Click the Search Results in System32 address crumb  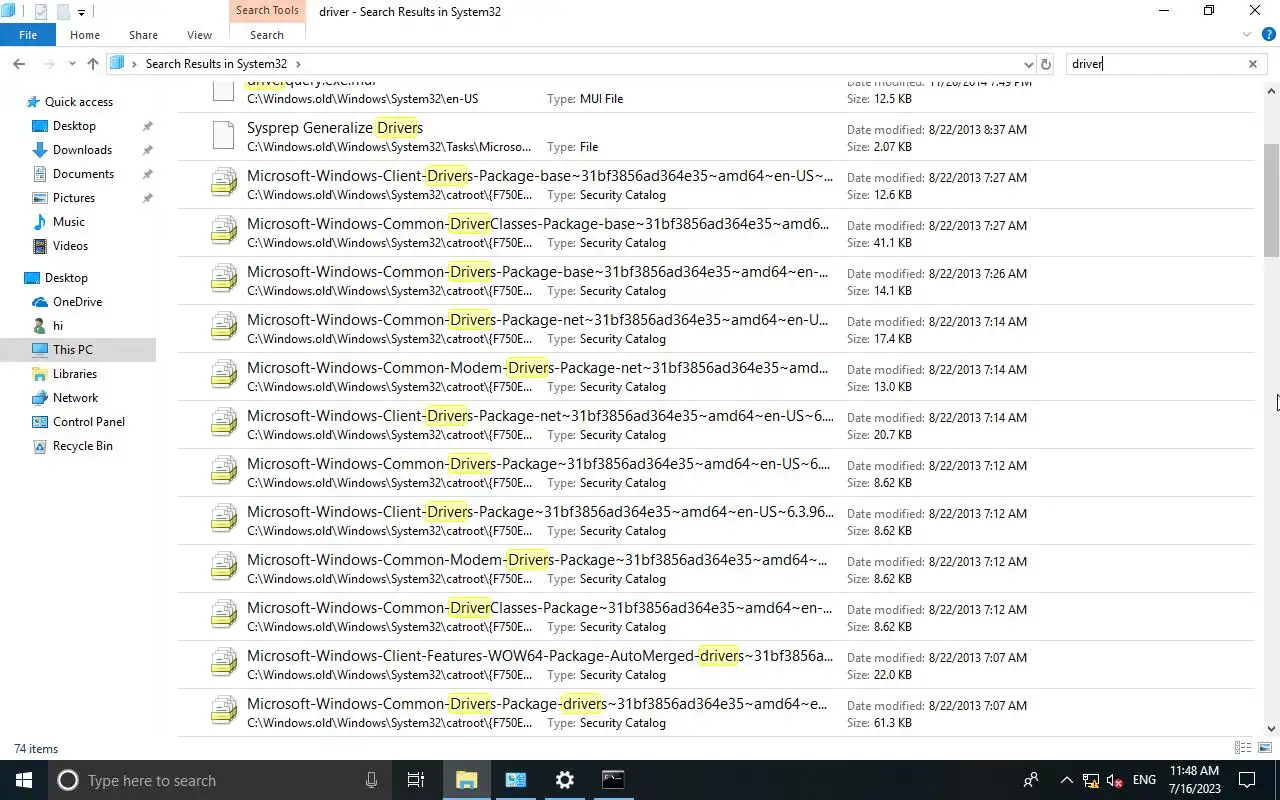[x=216, y=64]
